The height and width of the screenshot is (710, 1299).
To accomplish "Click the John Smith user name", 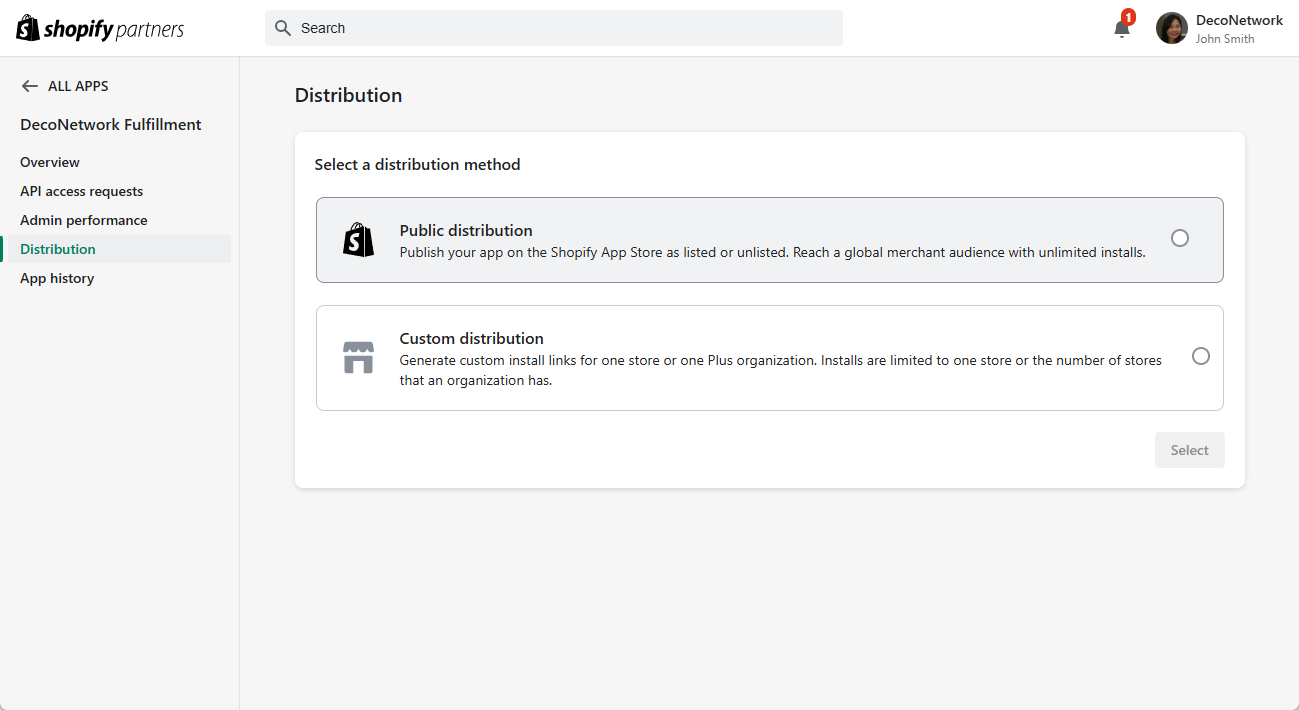I will pyautogui.click(x=1225, y=39).
